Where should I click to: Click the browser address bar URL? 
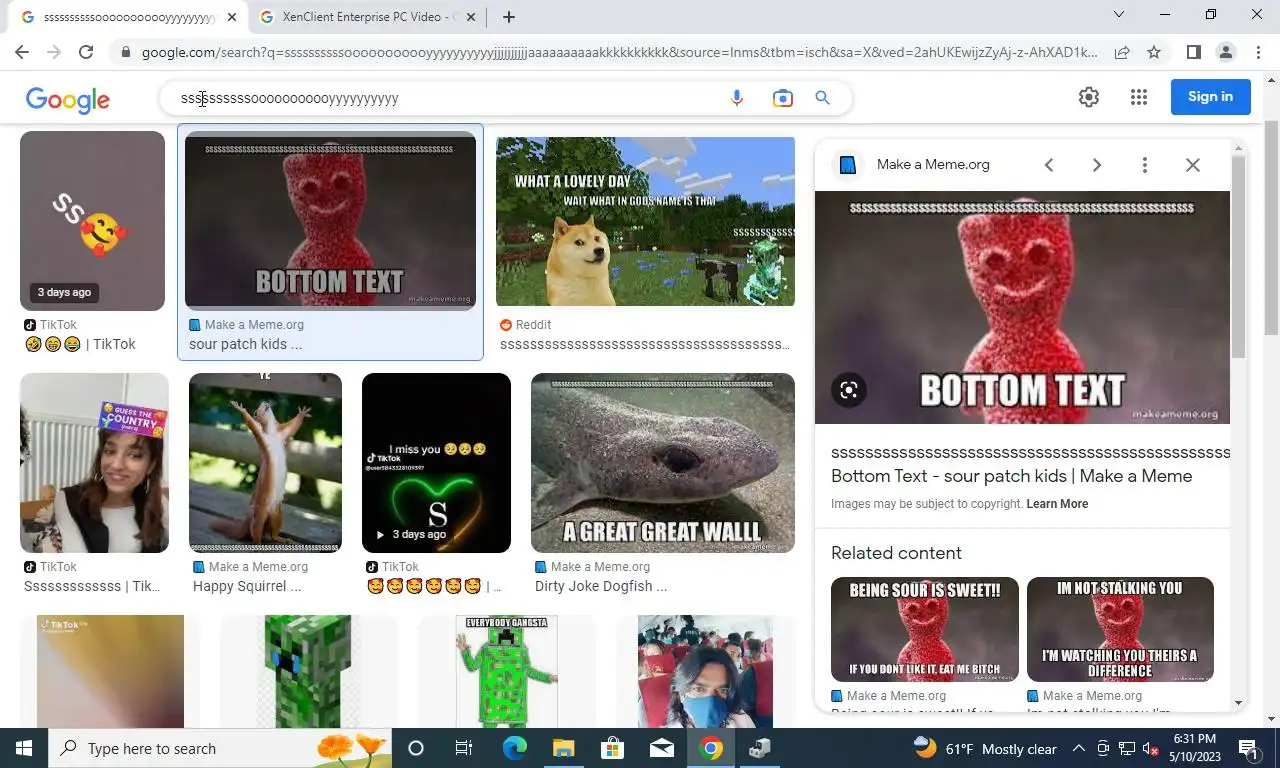coord(620,52)
